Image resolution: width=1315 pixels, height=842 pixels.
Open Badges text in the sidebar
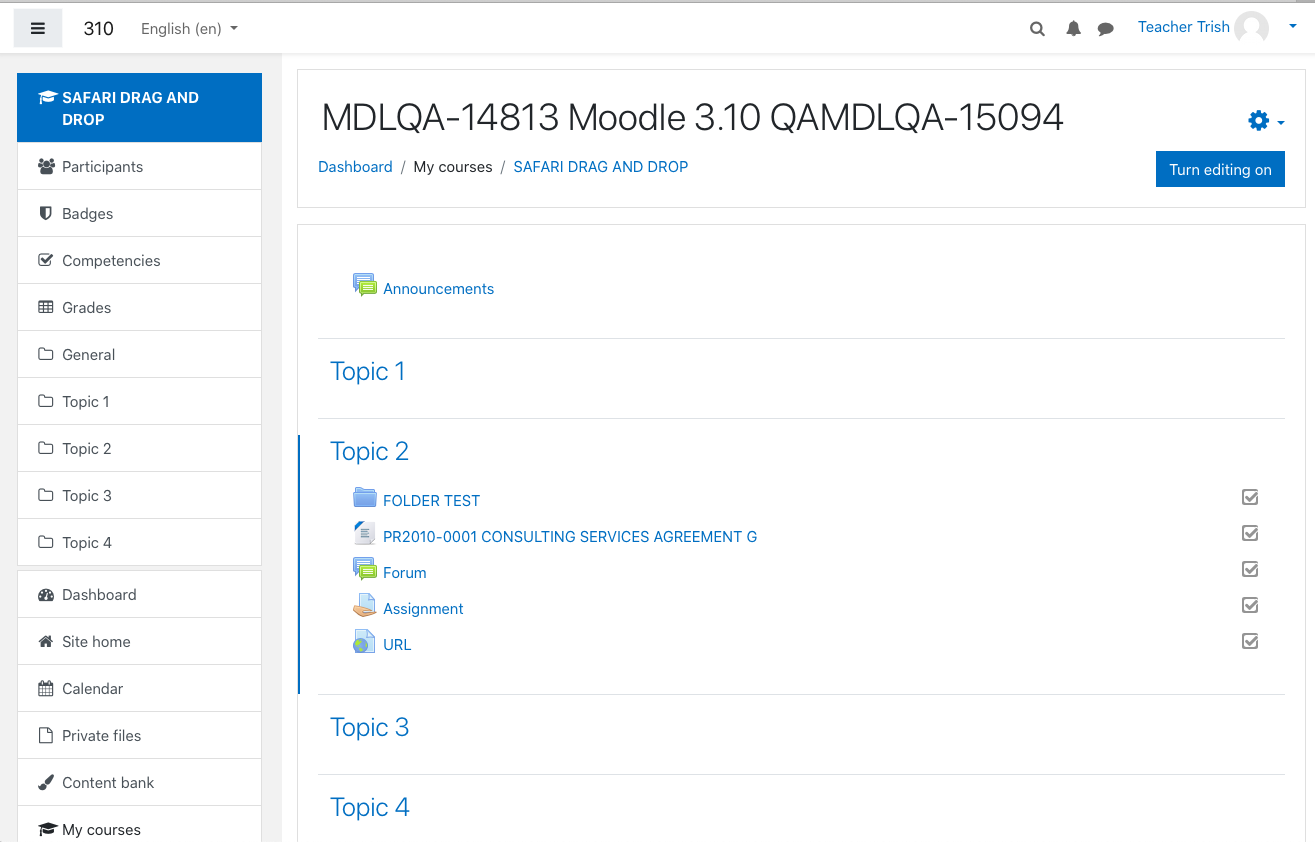[x=87, y=213]
